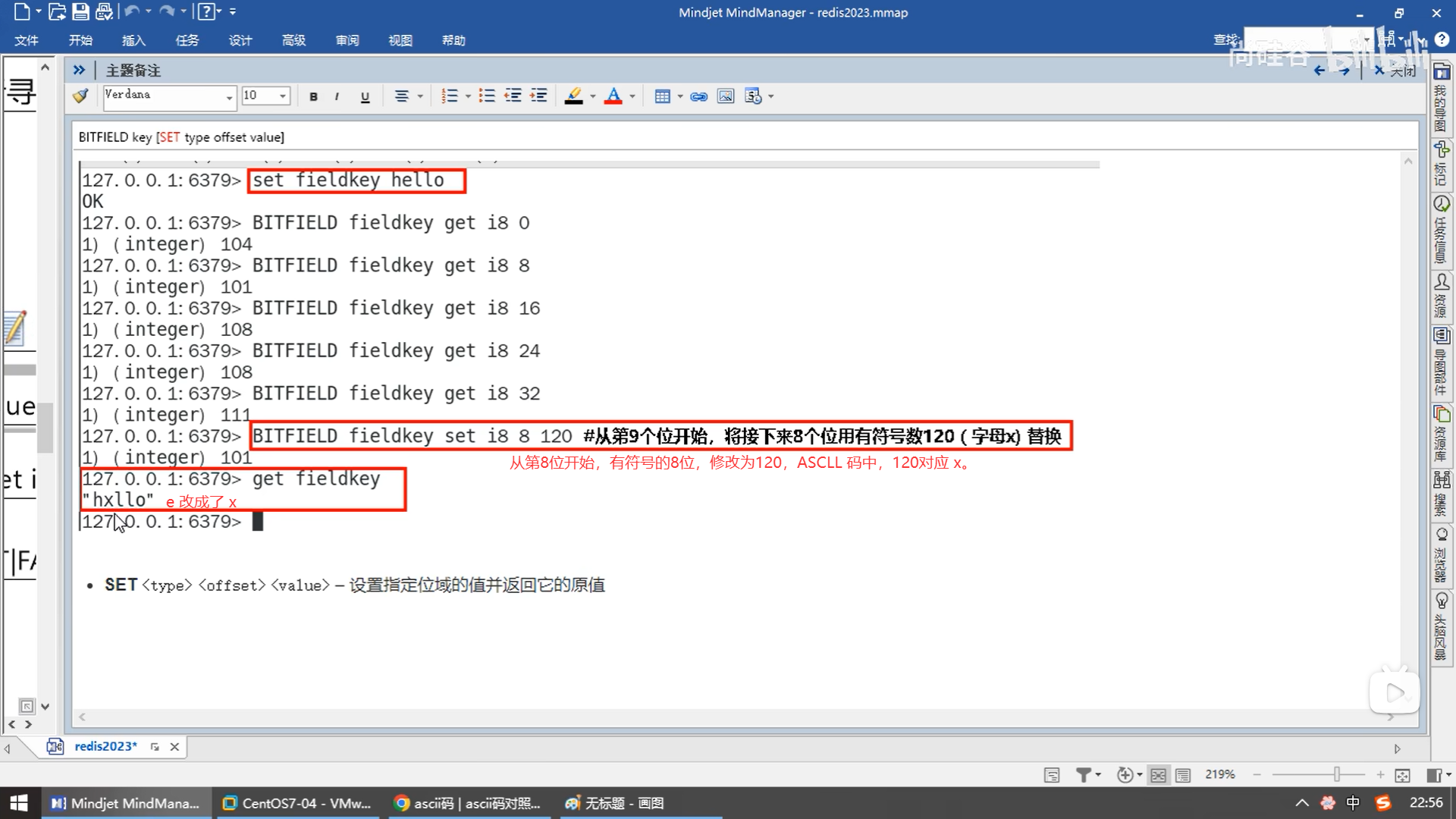Toggle bold formatting
The width and height of the screenshot is (1456, 819).
(313, 96)
